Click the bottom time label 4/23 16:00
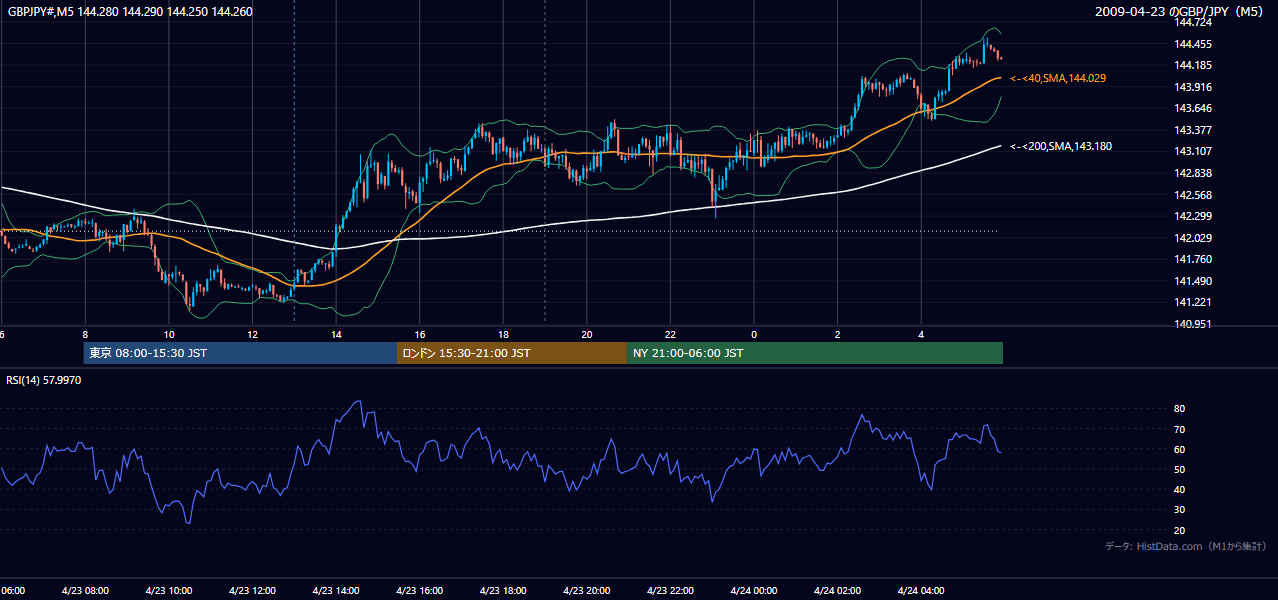This screenshot has width=1278, height=600. [420, 591]
